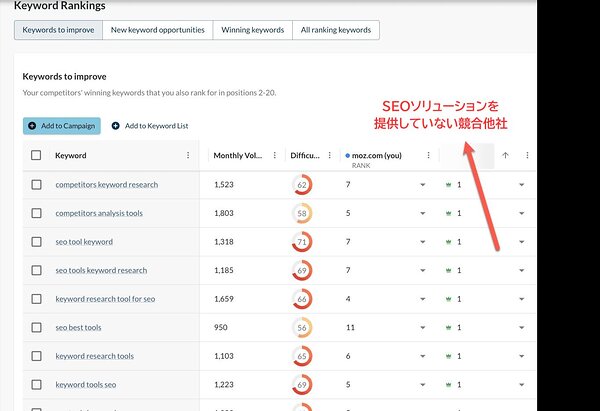Click Add to Campaign button

click(x=62, y=126)
